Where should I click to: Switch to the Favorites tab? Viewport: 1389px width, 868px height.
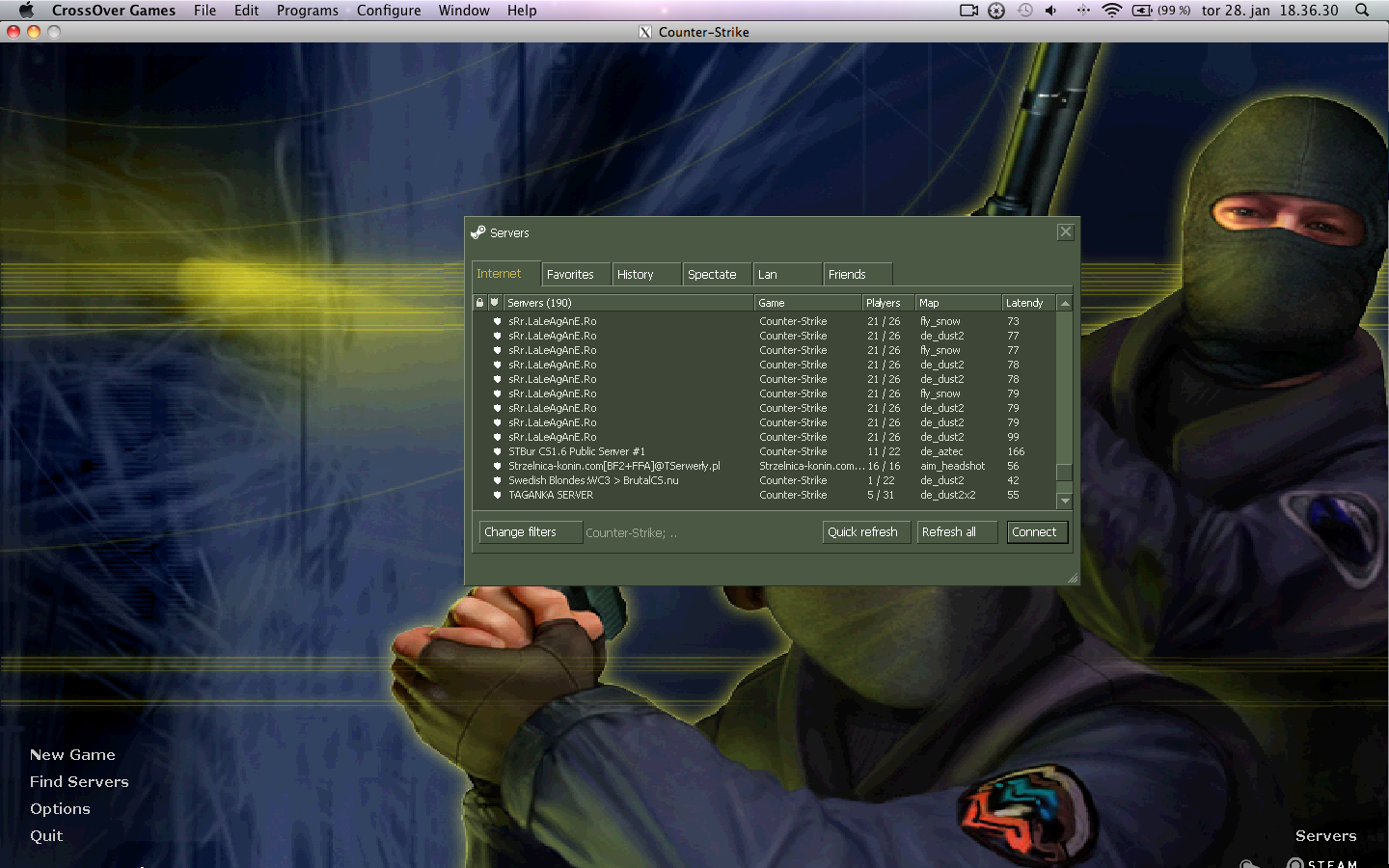[x=576, y=275]
